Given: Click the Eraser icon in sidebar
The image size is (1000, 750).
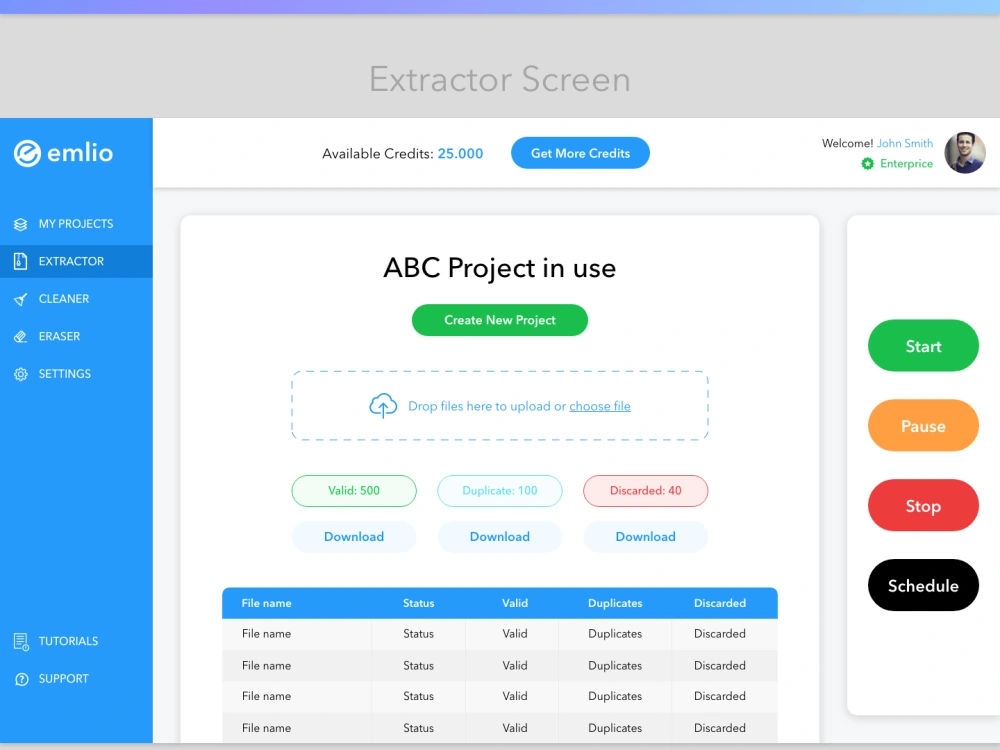Looking at the screenshot, I should (x=20, y=337).
